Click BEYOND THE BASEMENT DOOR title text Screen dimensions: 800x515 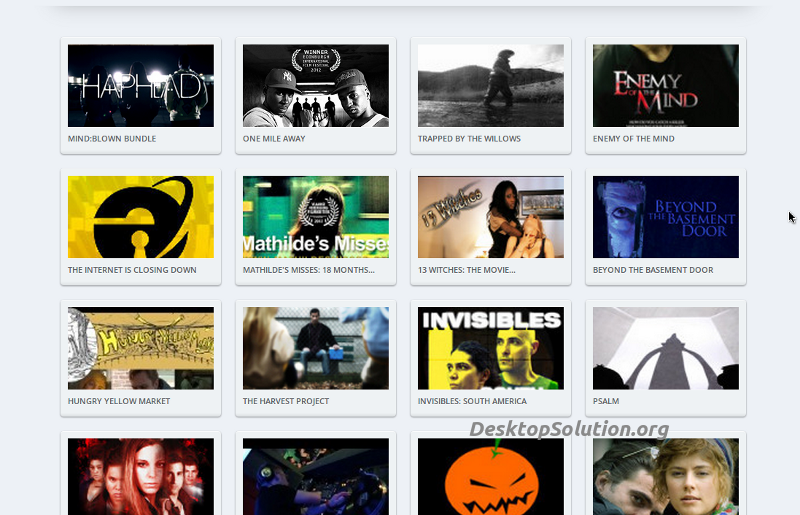(x=653, y=269)
